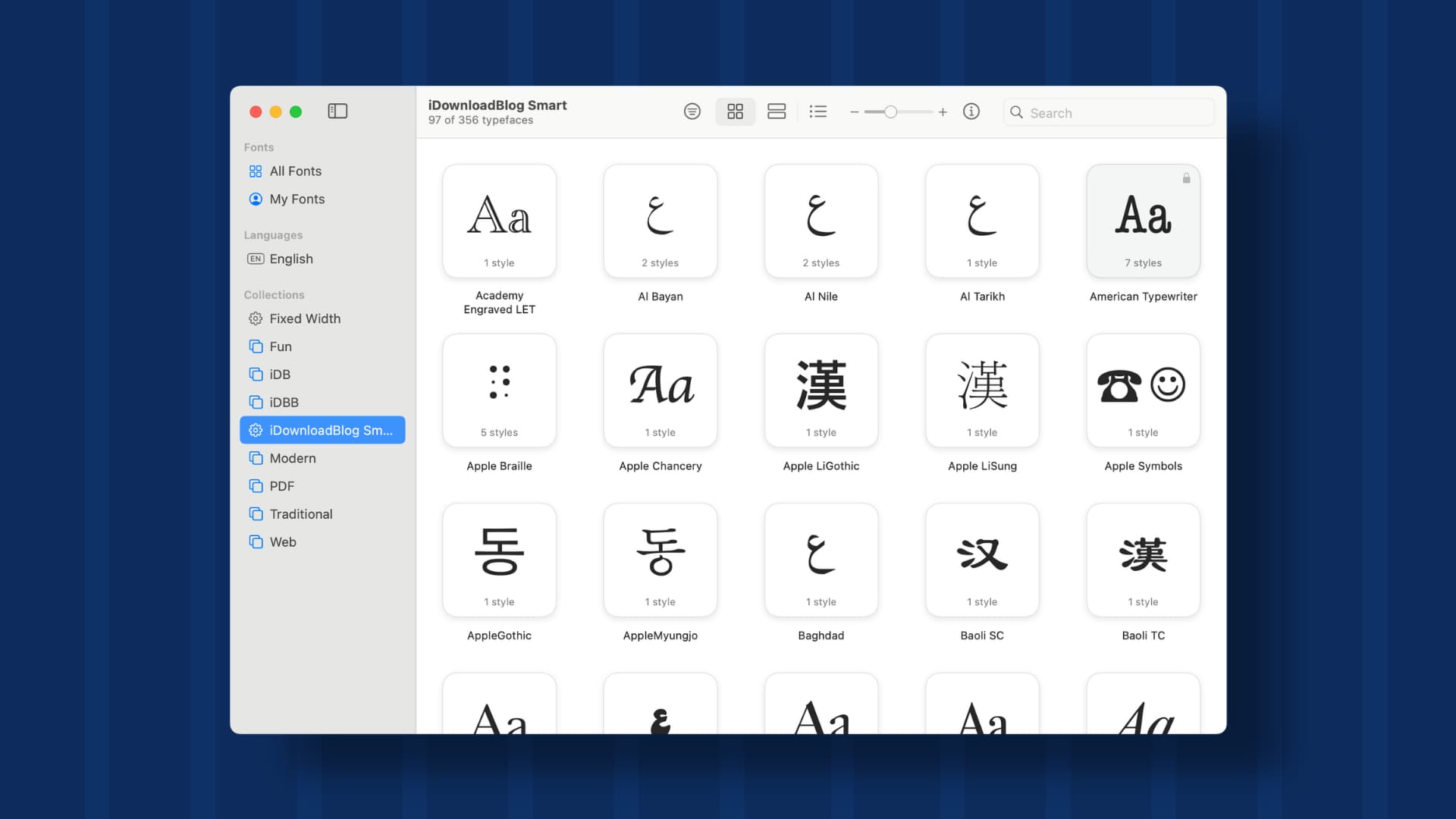Expand the Modern collection

pyautogui.click(x=293, y=457)
